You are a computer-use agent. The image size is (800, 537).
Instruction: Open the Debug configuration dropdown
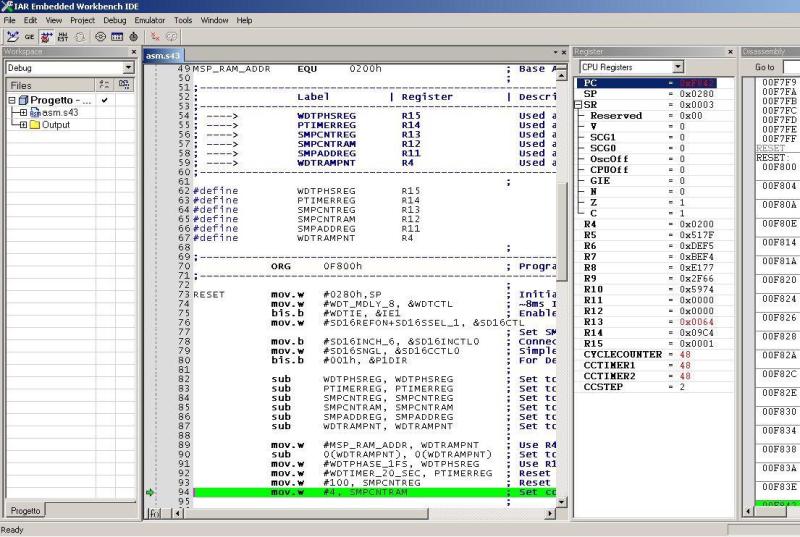point(128,67)
